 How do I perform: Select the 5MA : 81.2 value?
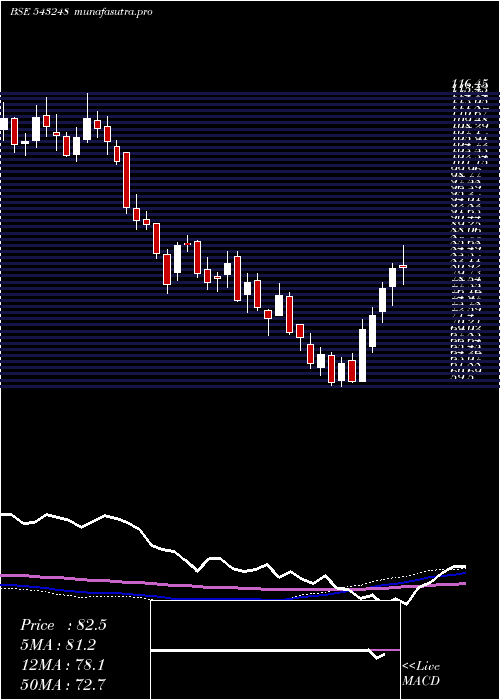[58, 645]
